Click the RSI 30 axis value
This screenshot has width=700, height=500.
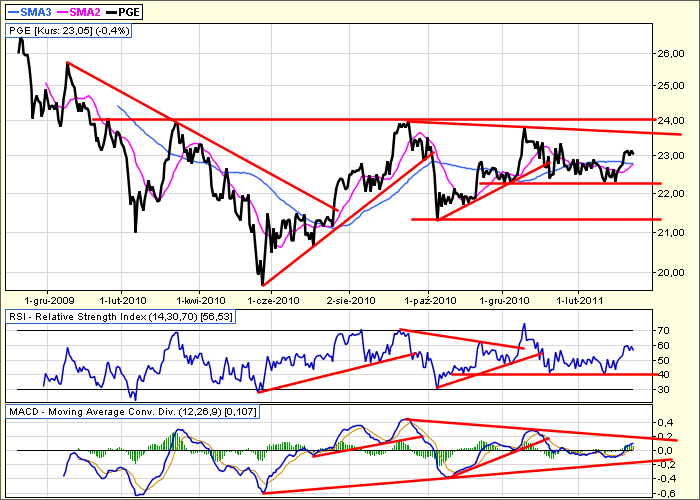point(663,390)
